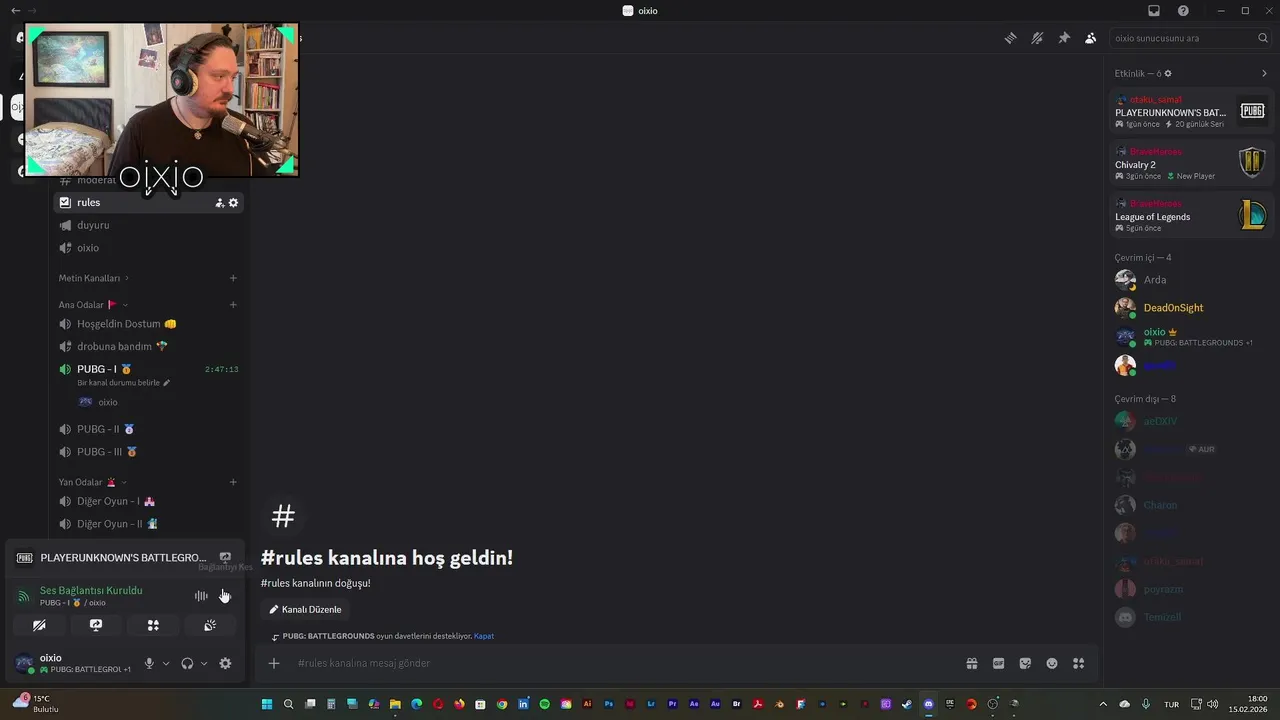The image size is (1280, 720).
Task: Join drobuna bandım voice channel
Action: 148,347
